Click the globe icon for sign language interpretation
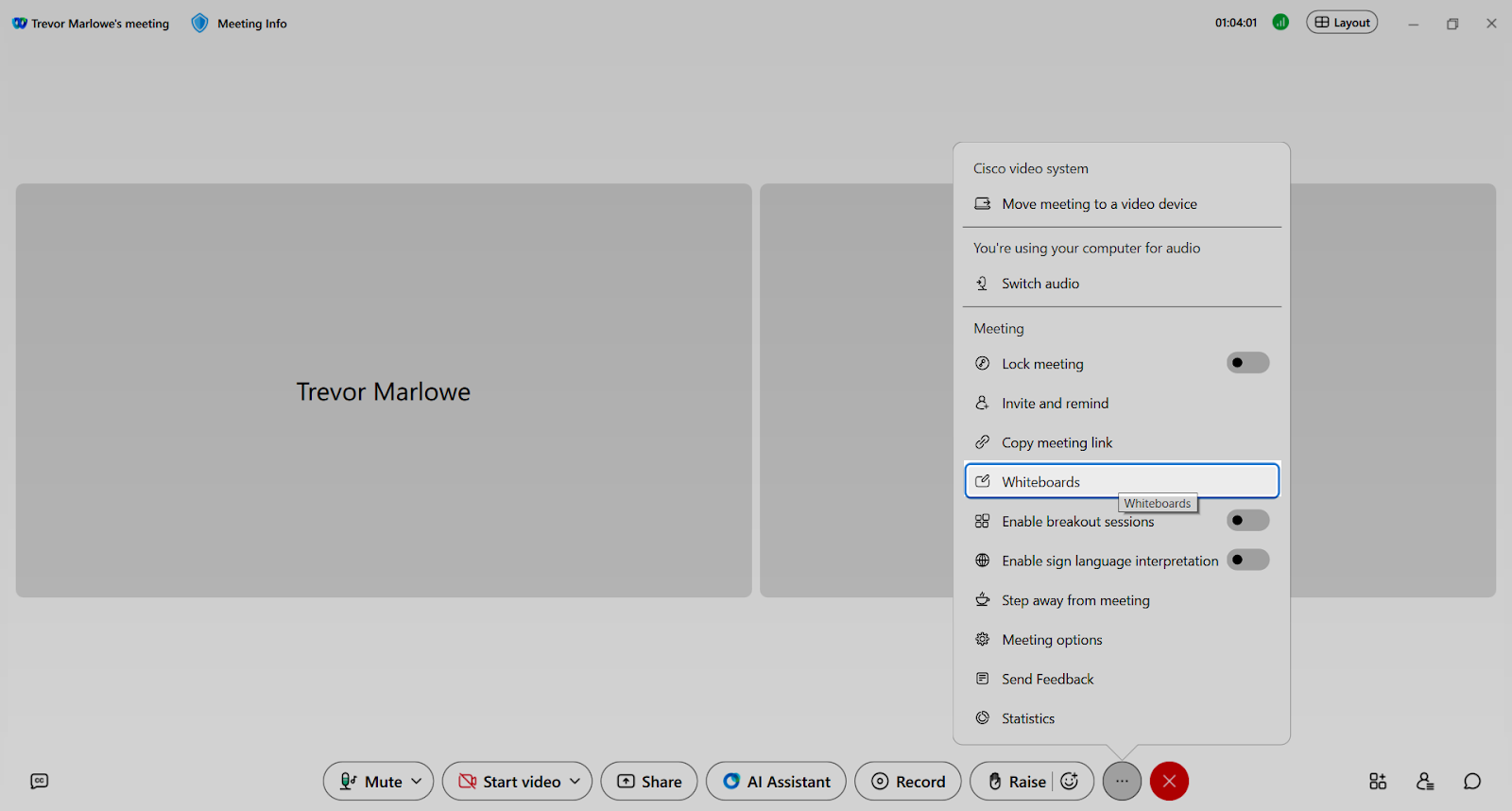The image size is (1512, 811). (983, 561)
